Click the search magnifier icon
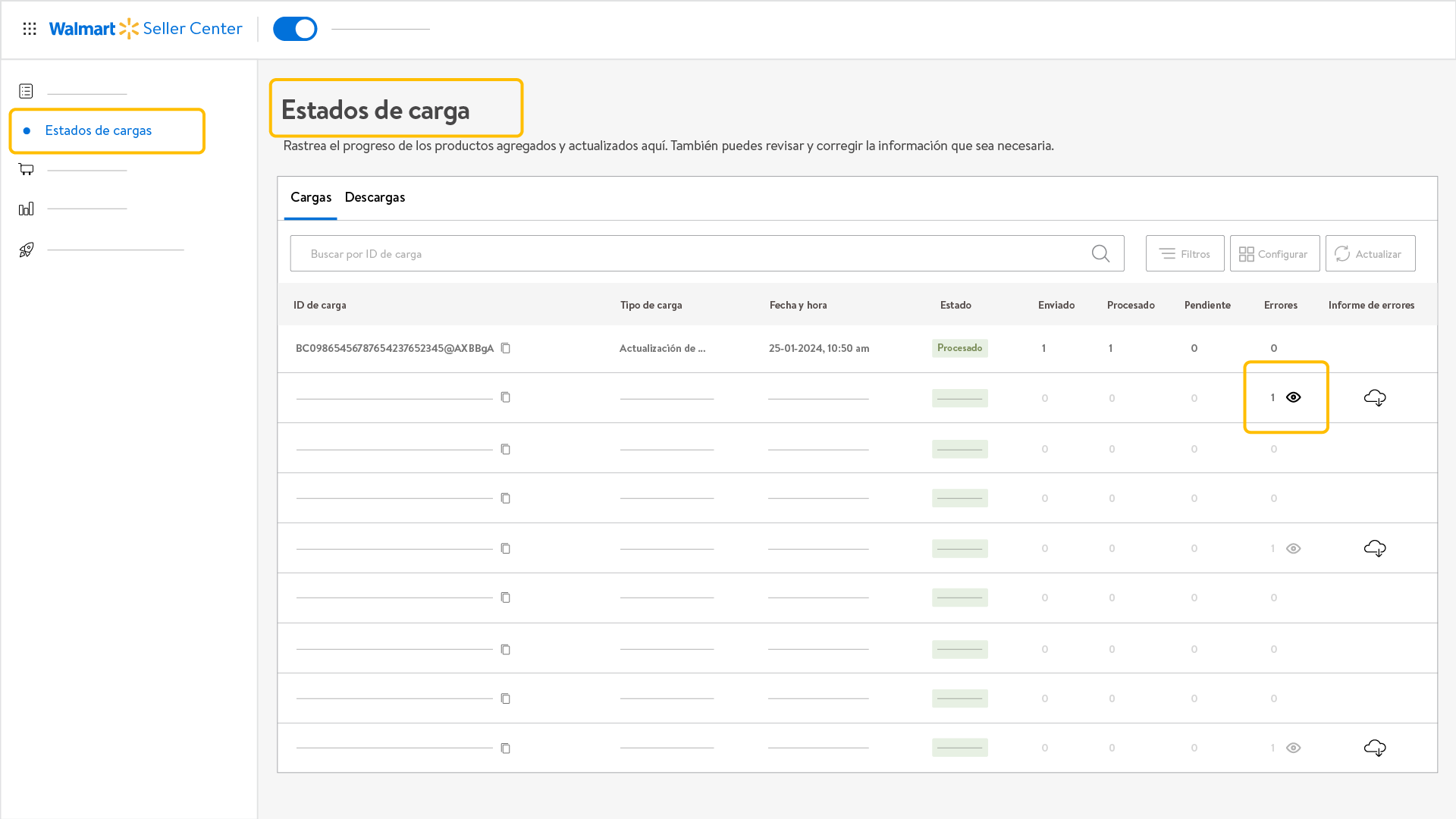Image resolution: width=1456 pixels, height=819 pixels. click(1100, 253)
